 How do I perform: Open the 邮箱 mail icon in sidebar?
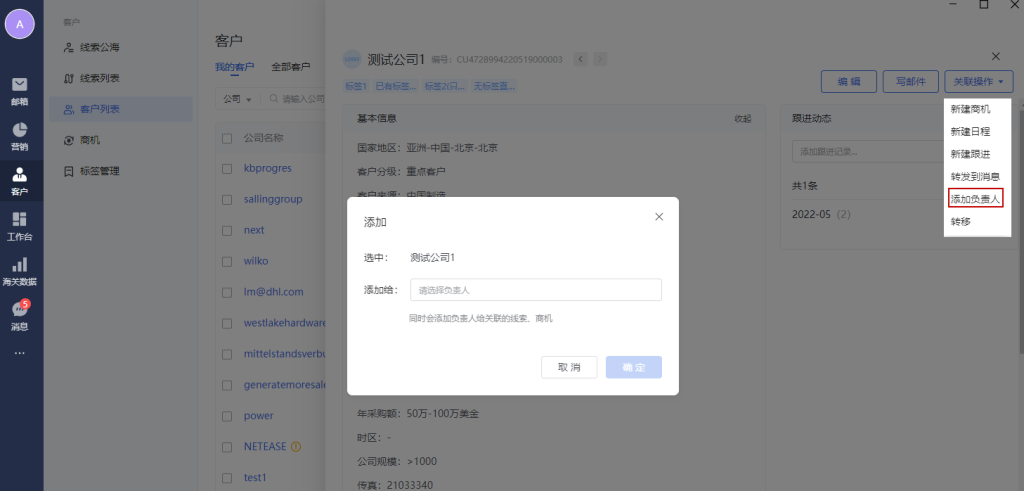tap(20, 88)
